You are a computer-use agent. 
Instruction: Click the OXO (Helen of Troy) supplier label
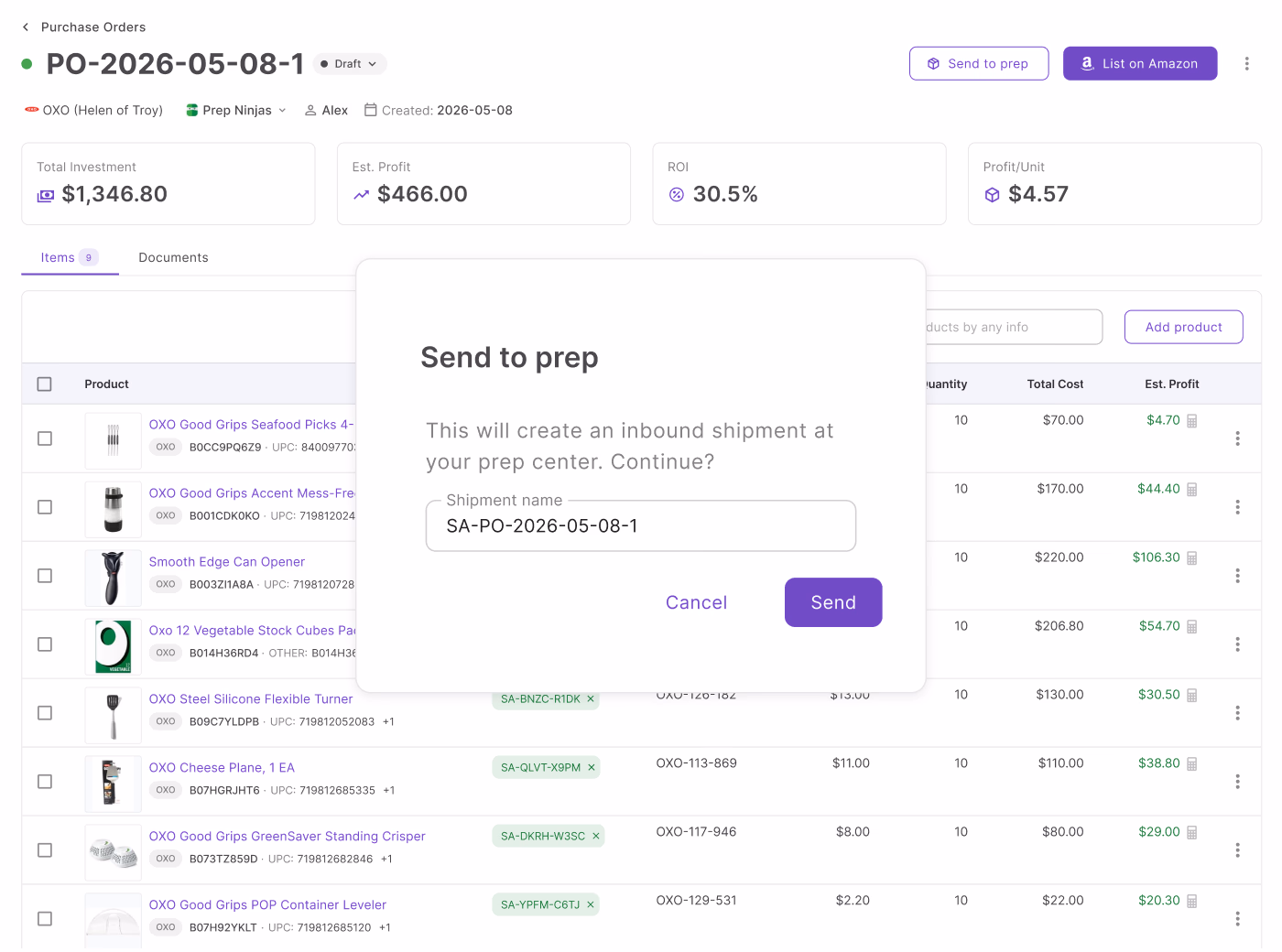click(93, 110)
